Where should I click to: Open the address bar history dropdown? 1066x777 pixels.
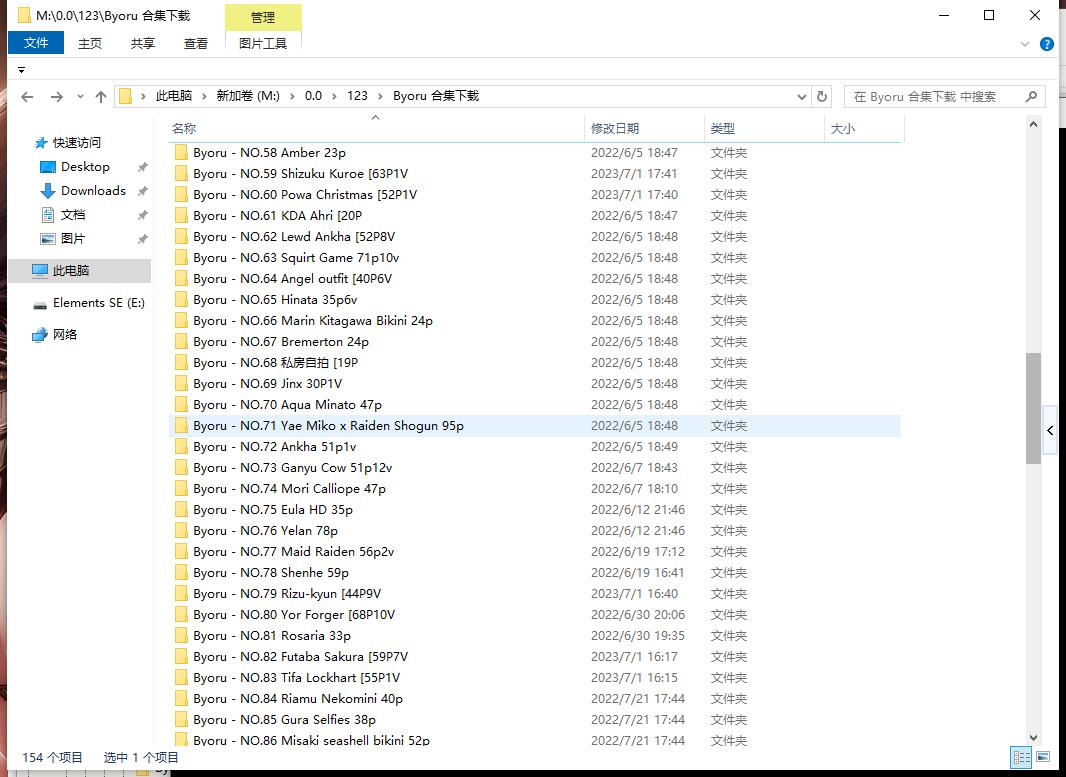(802, 97)
